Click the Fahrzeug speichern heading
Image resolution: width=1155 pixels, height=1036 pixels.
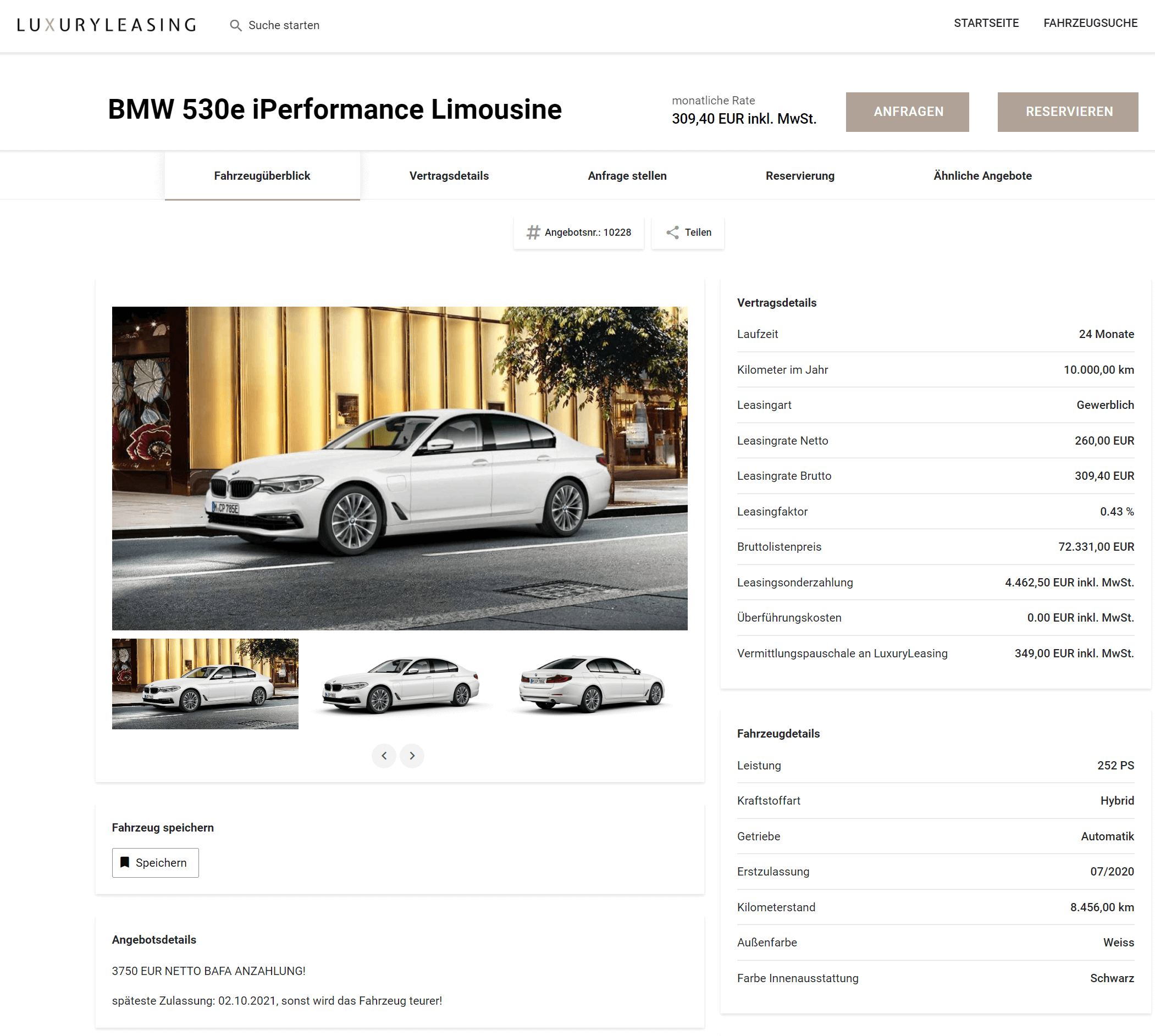tap(163, 828)
